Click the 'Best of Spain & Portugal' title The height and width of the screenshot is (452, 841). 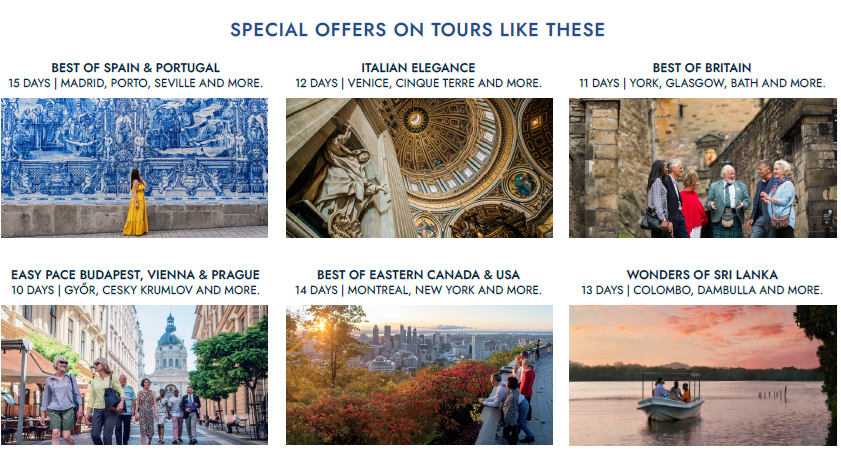135,68
